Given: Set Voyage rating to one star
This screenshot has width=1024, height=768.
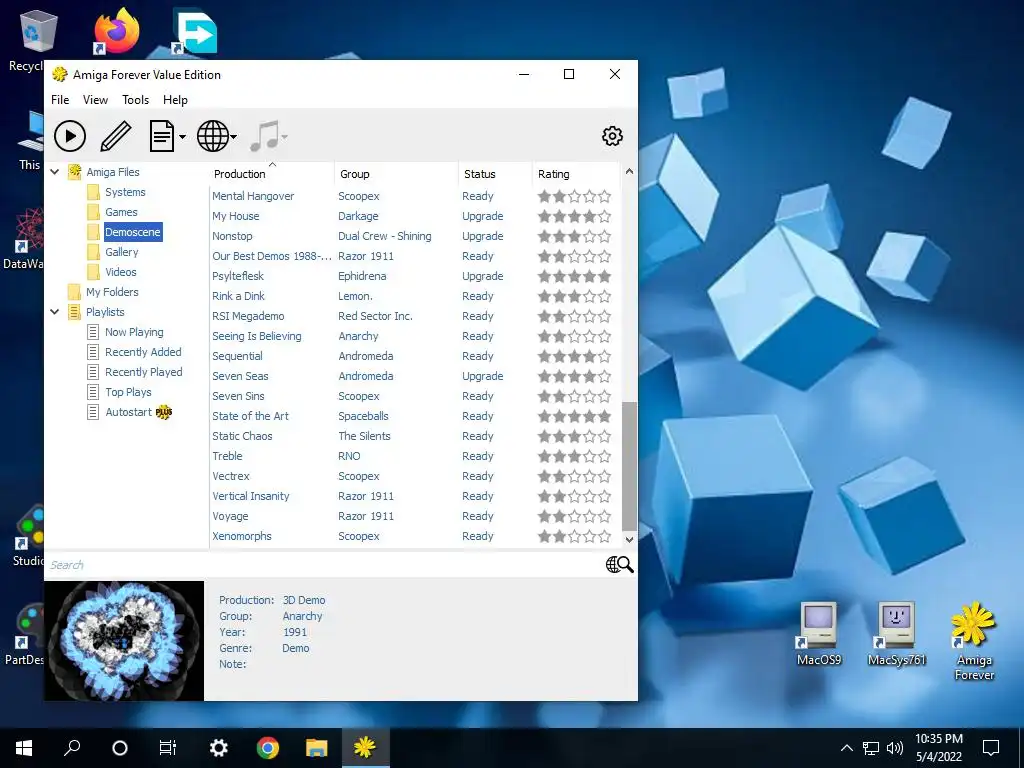Looking at the screenshot, I should pyautogui.click(x=544, y=516).
